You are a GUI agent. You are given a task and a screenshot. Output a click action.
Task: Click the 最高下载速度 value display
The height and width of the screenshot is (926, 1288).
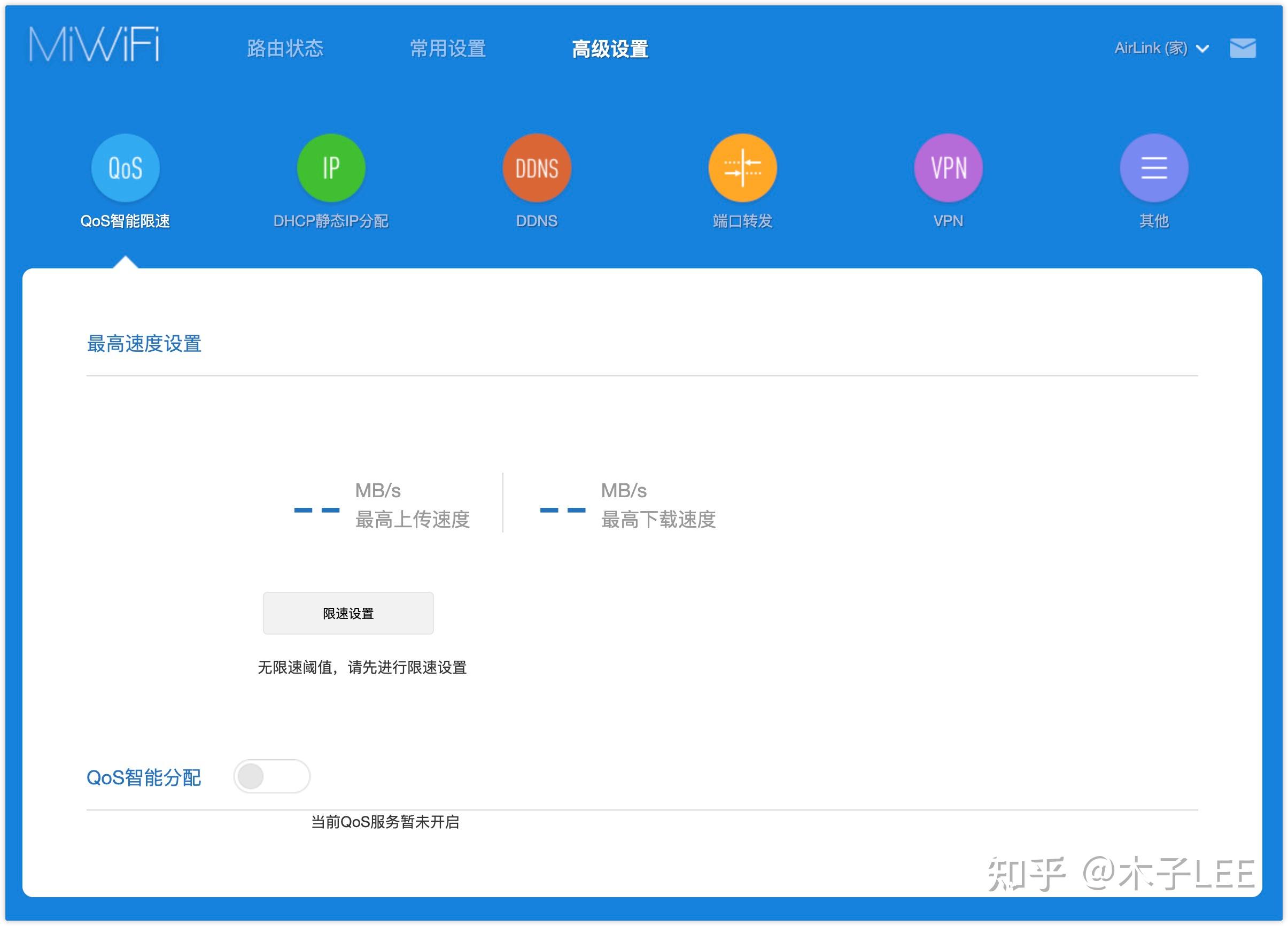click(563, 510)
